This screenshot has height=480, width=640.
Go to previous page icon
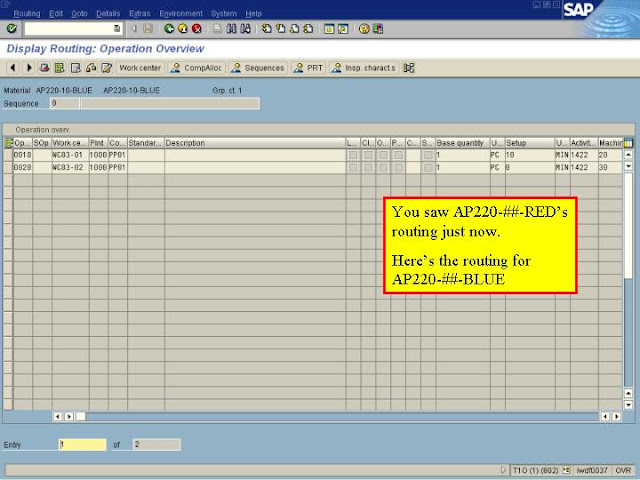point(280,29)
